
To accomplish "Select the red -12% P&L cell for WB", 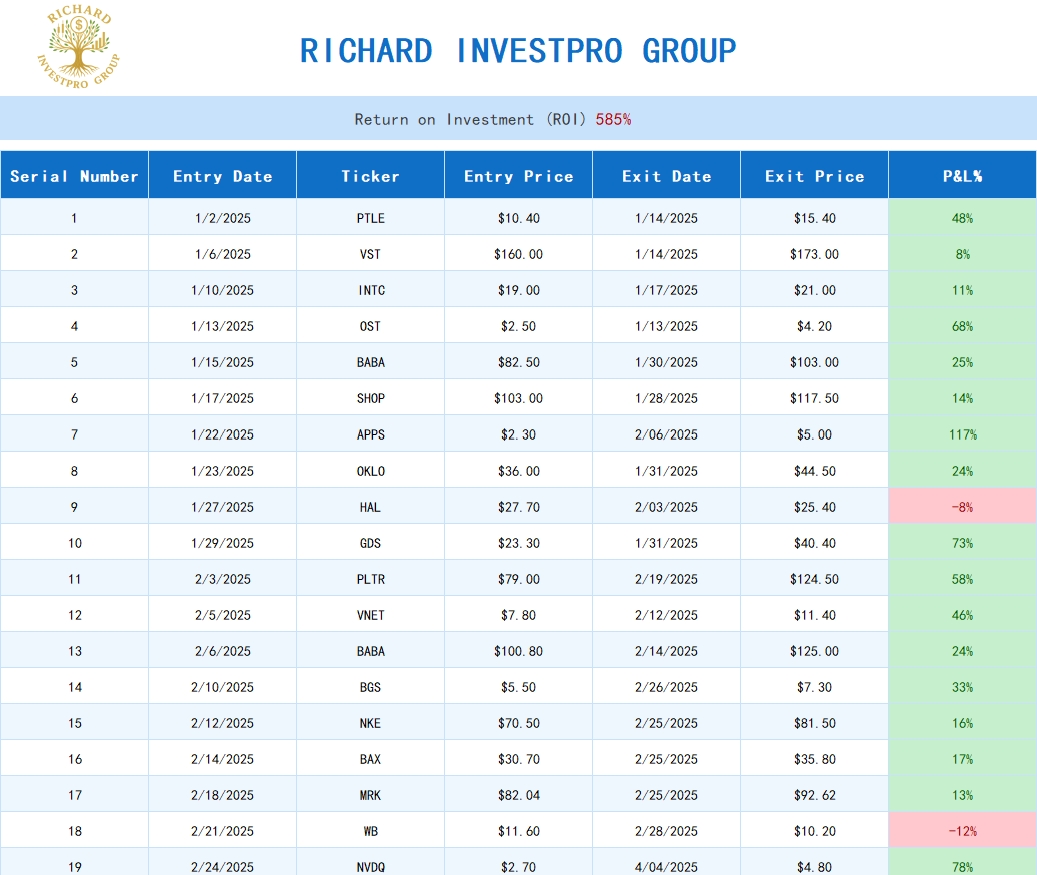I will [962, 831].
